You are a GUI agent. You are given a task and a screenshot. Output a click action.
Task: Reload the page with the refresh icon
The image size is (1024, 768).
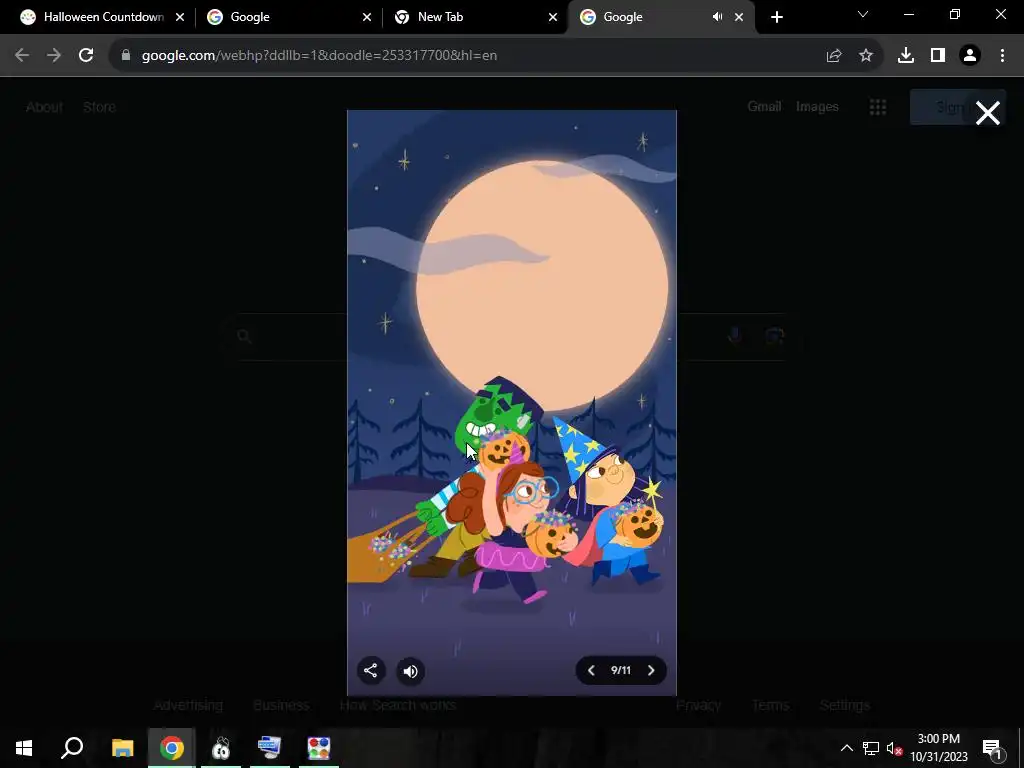click(x=86, y=56)
